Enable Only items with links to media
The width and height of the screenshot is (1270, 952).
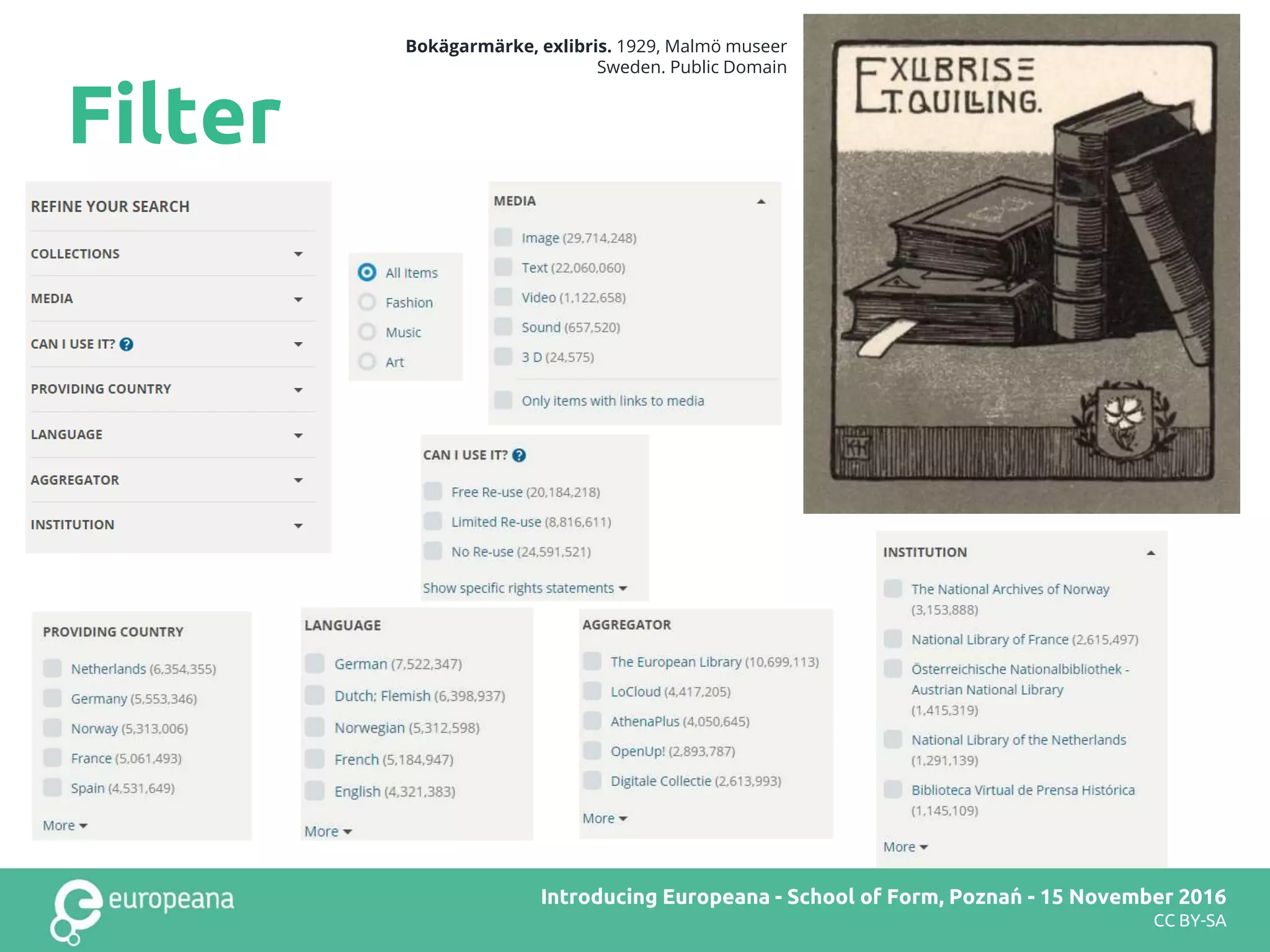[x=503, y=400]
